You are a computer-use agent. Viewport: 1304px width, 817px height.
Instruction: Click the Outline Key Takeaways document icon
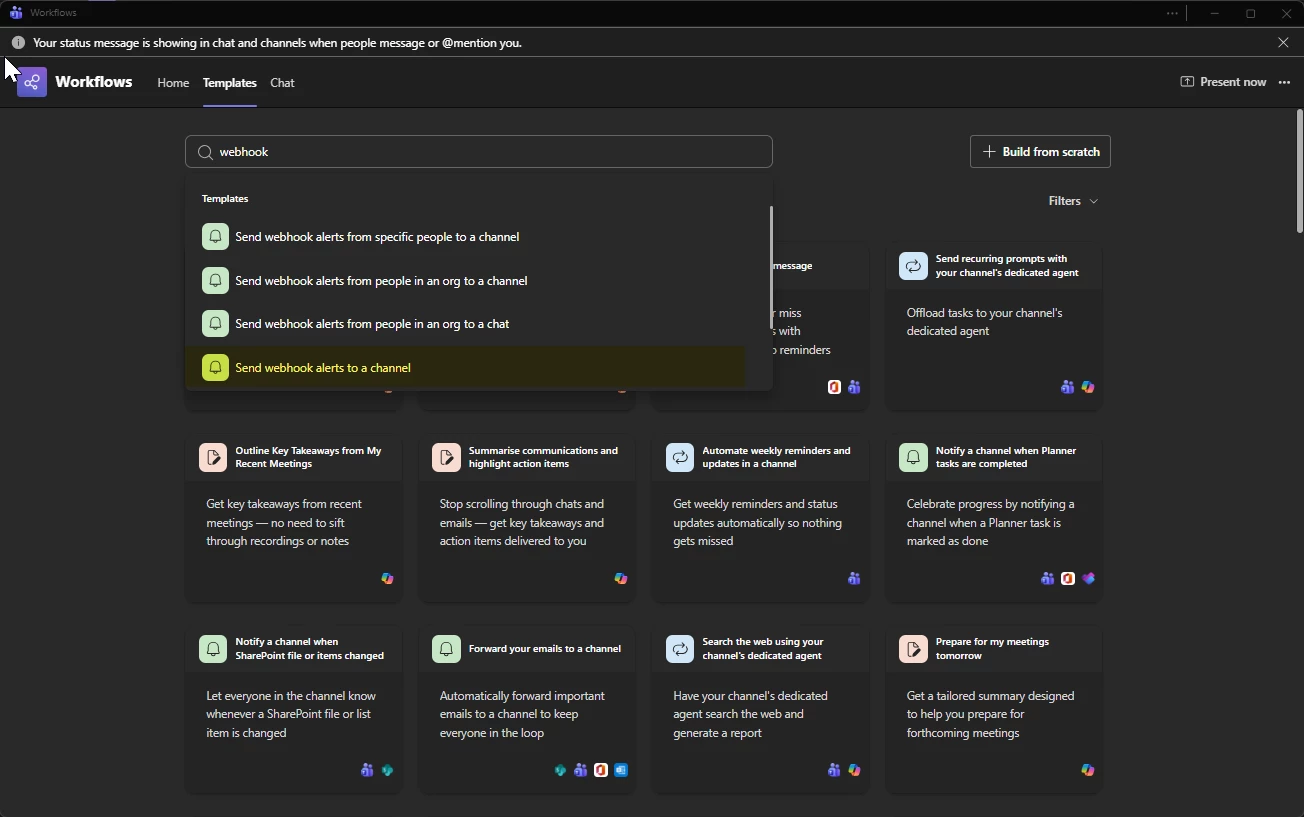tap(213, 457)
